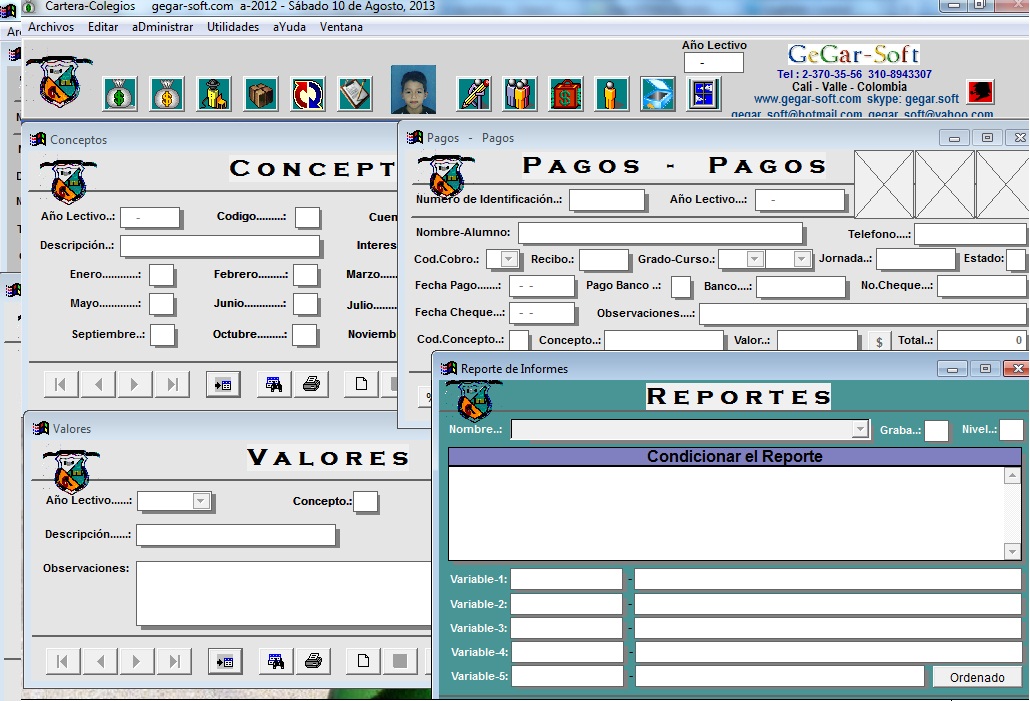The image size is (1030, 701).
Task: Click the red gift bag with dollar icon
Action: click(x=566, y=94)
